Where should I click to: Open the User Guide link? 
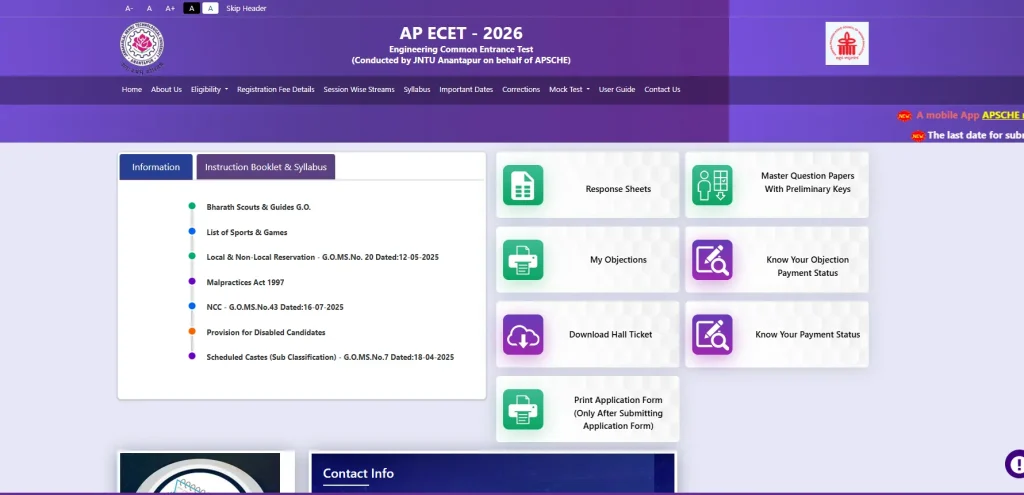[616, 89]
